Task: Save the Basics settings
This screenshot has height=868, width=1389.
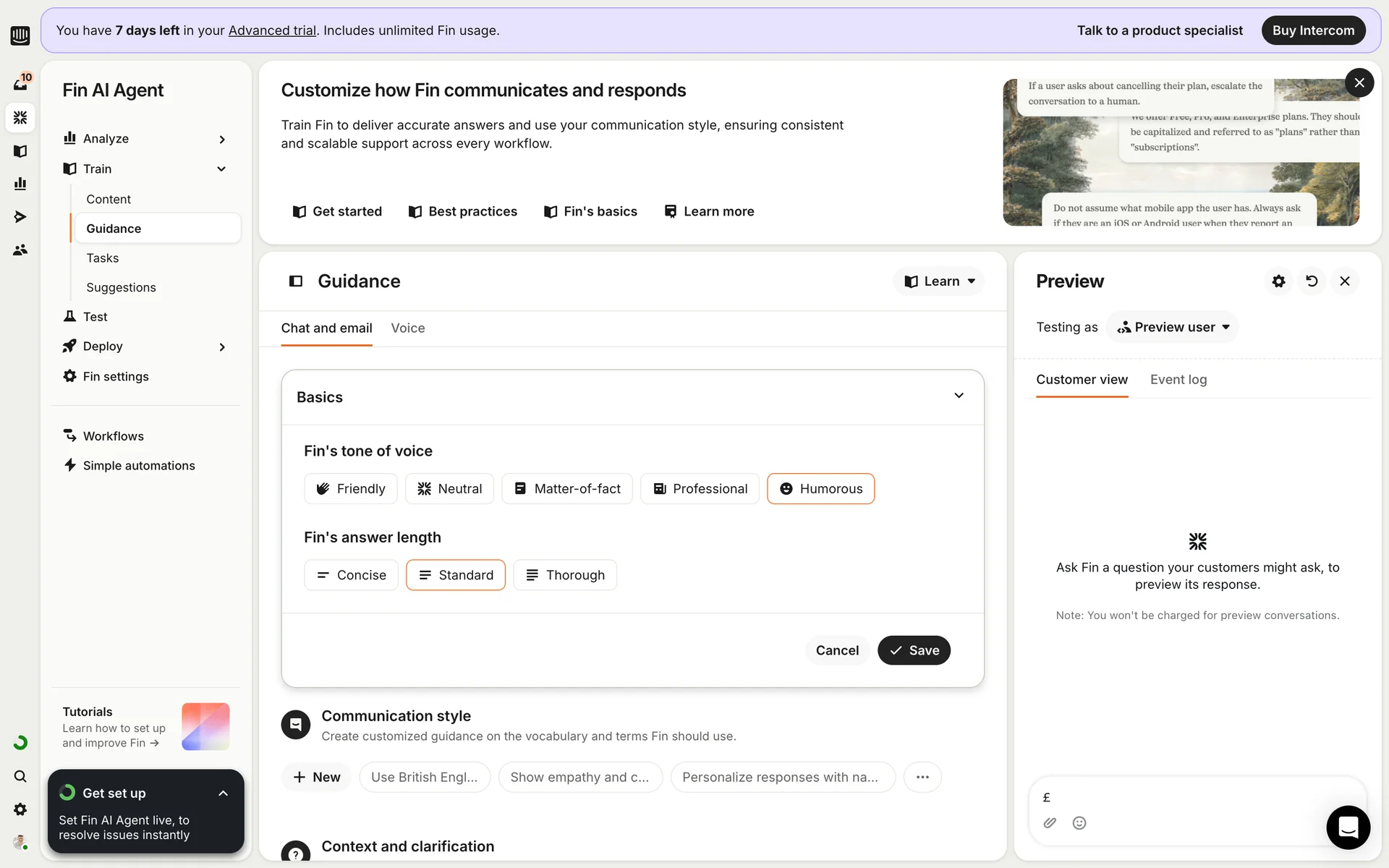Action: (914, 650)
